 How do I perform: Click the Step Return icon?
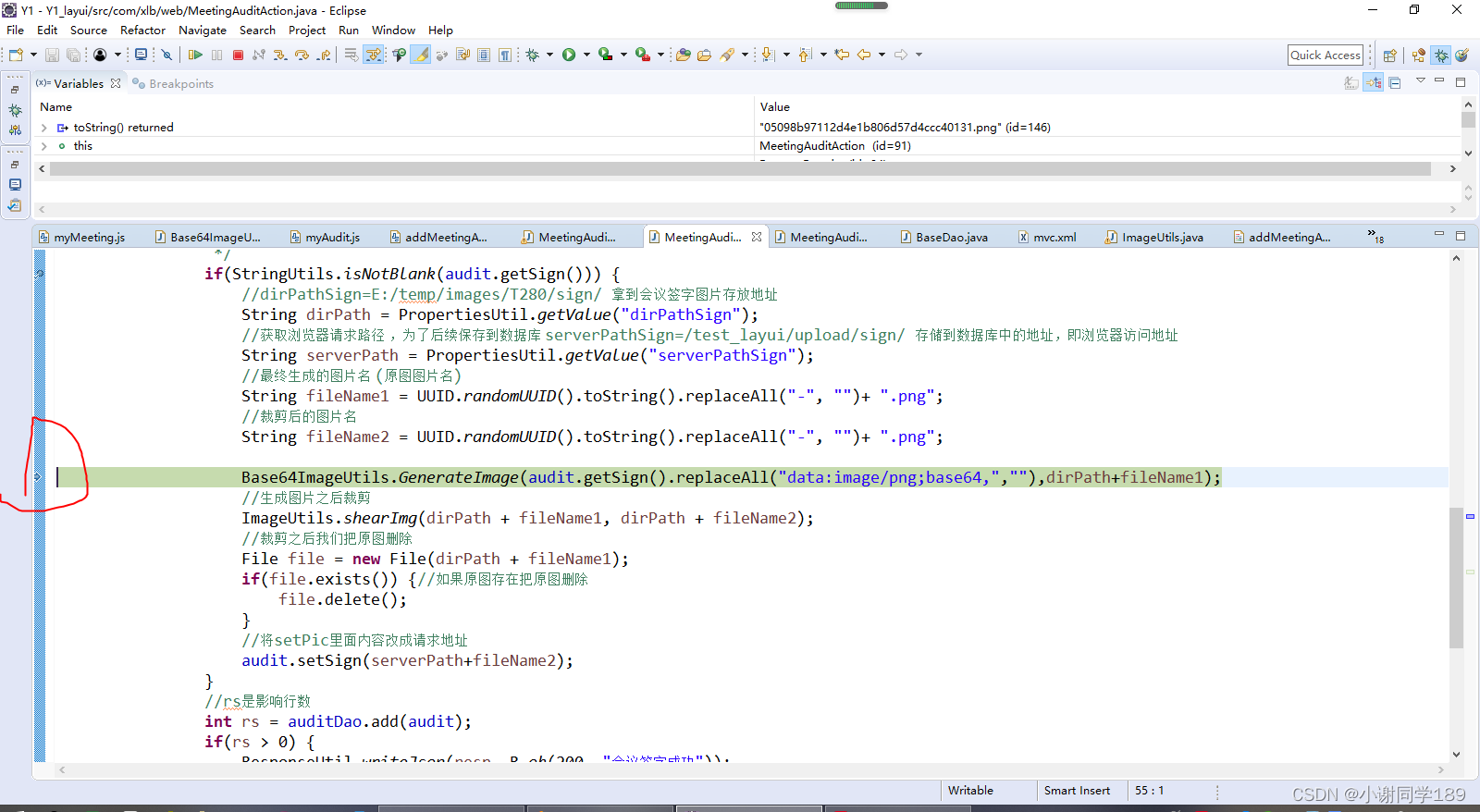[x=324, y=55]
